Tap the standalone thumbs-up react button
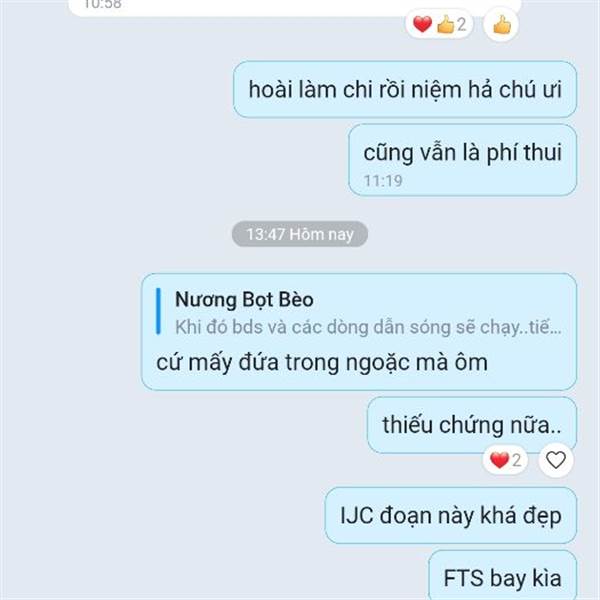 coord(501,25)
